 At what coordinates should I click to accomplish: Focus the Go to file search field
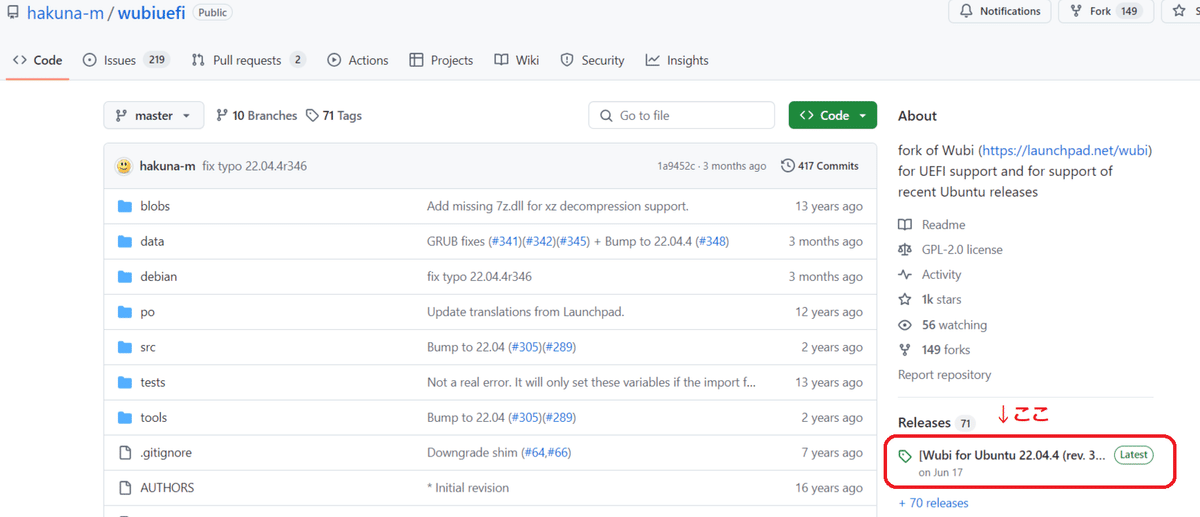point(681,115)
